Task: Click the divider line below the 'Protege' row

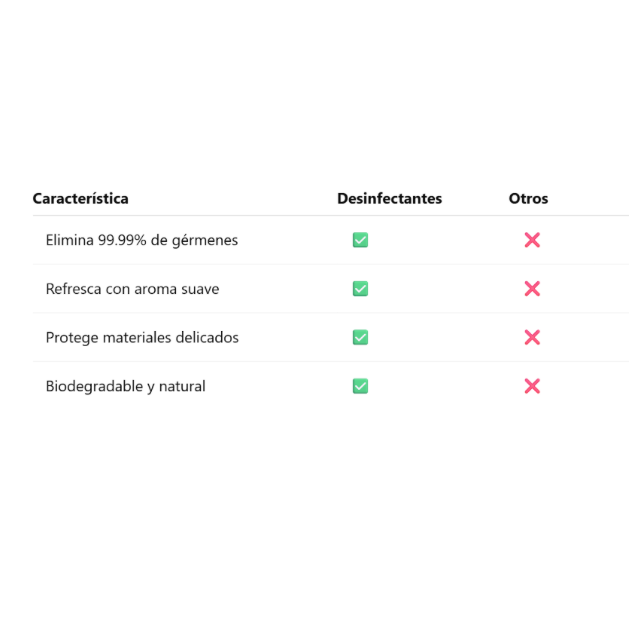Action: (x=330, y=361)
